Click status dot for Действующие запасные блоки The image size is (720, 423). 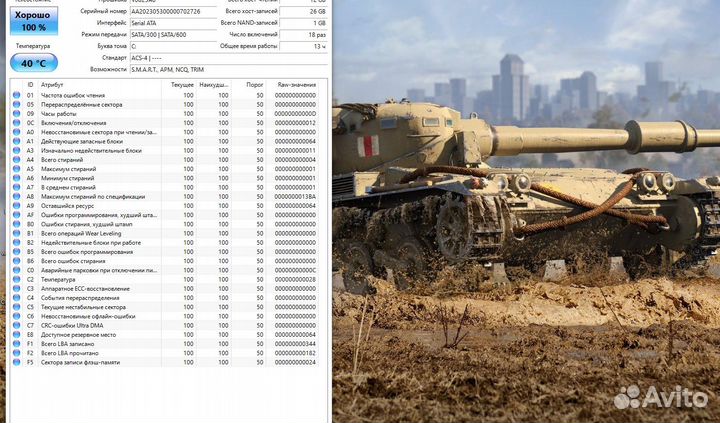[x=17, y=141]
